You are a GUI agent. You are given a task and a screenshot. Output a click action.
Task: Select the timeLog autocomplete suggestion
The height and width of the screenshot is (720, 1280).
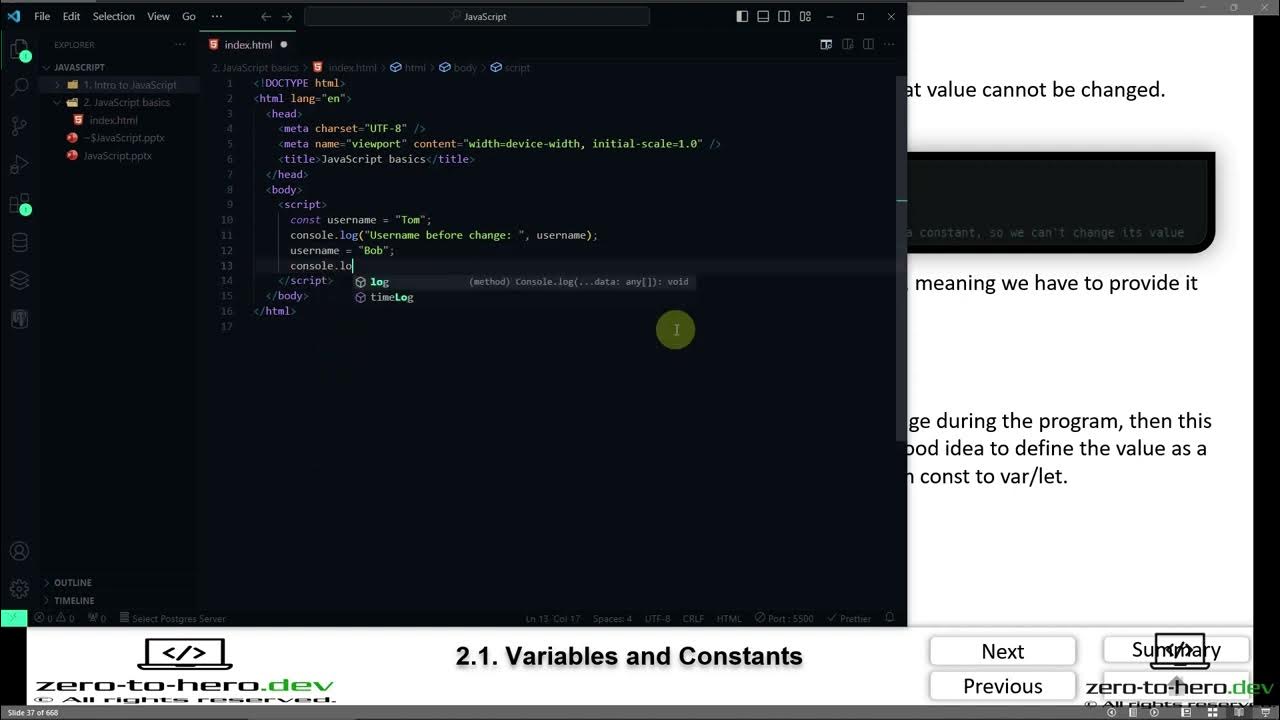pos(524,297)
